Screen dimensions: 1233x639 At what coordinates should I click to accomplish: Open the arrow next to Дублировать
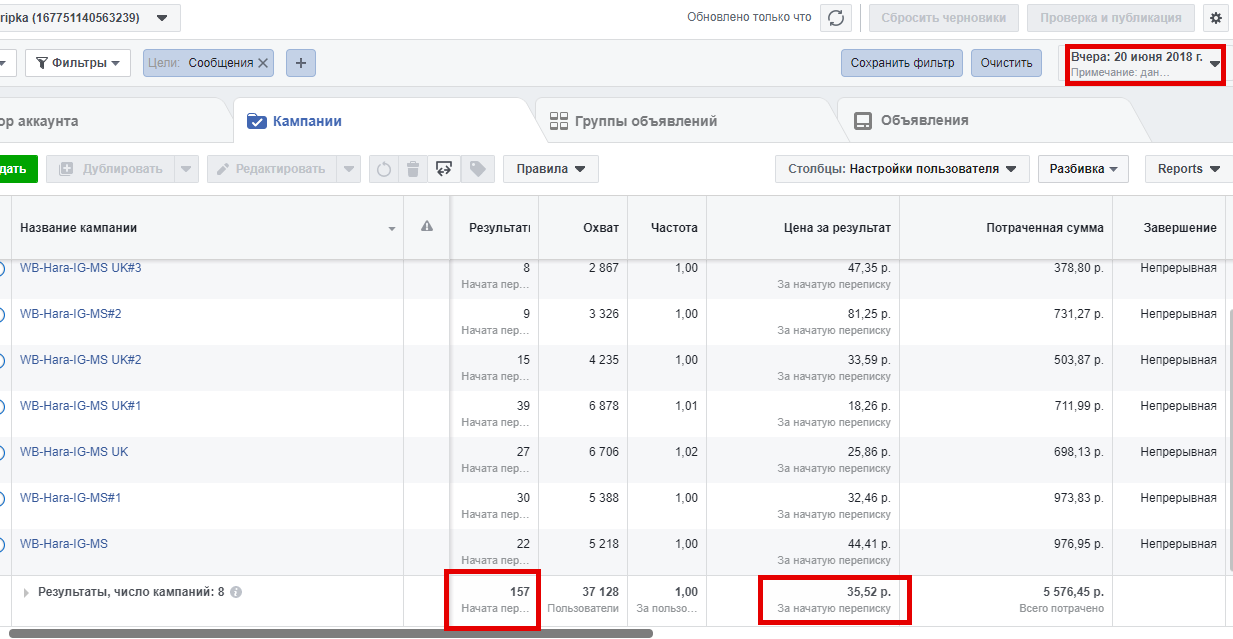[187, 169]
